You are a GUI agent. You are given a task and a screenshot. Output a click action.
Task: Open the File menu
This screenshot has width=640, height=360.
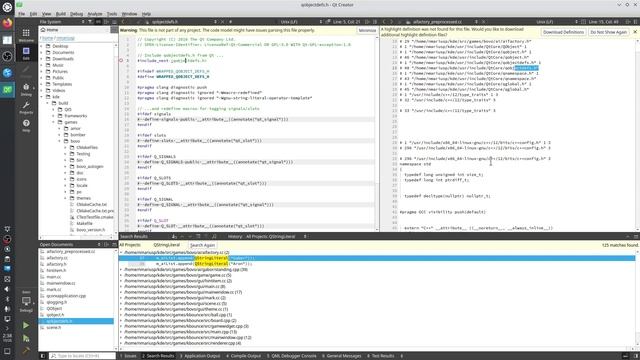click(x=21, y=14)
